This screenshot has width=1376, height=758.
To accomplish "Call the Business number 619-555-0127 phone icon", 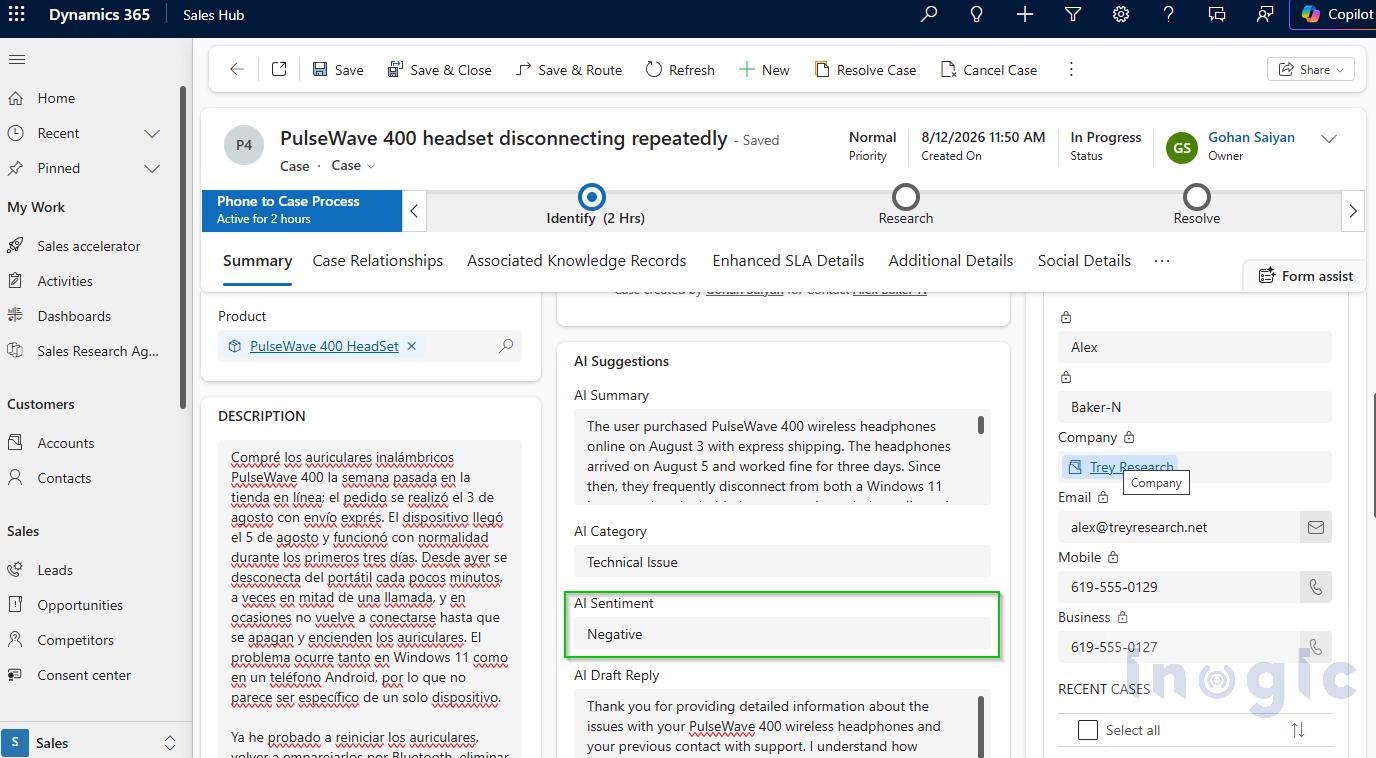I will [x=1316, y=647].
